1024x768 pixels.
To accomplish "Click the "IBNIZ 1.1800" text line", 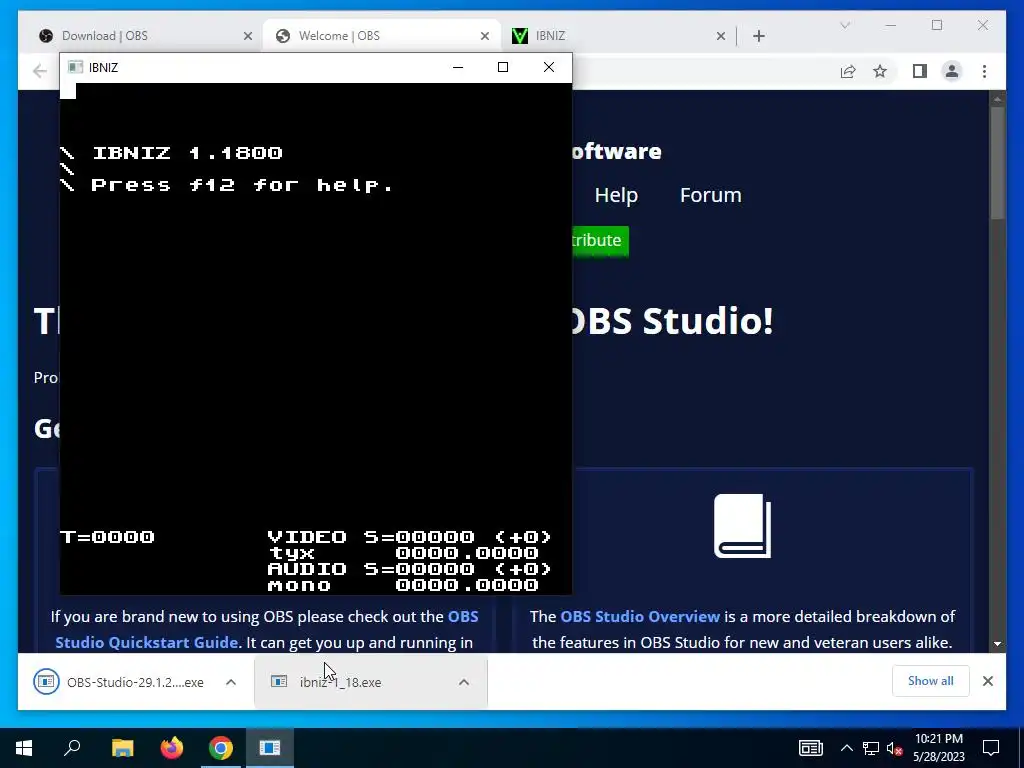I will tap(187, 153).
